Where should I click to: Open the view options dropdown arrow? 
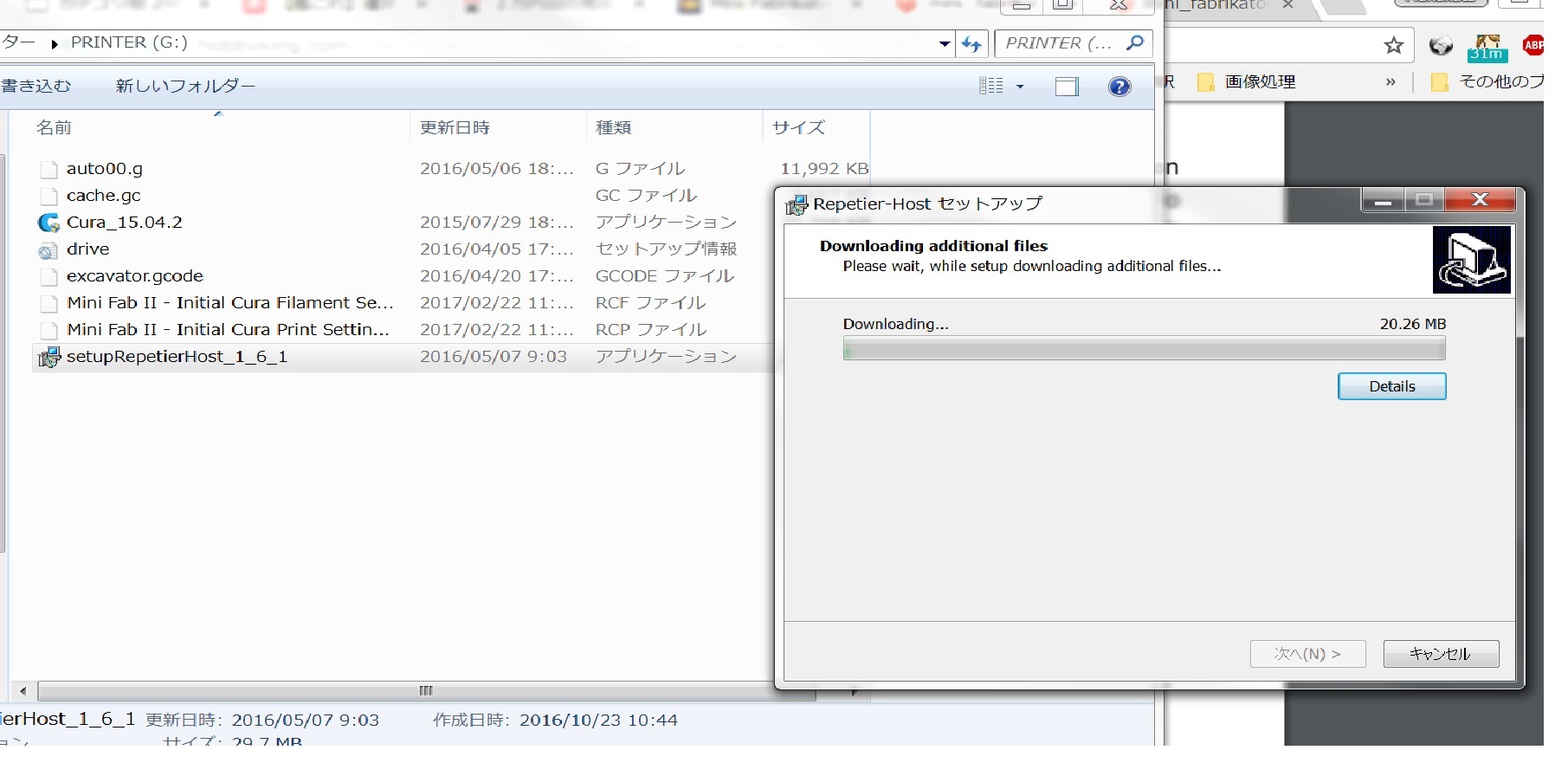[x=1020, y=87]
